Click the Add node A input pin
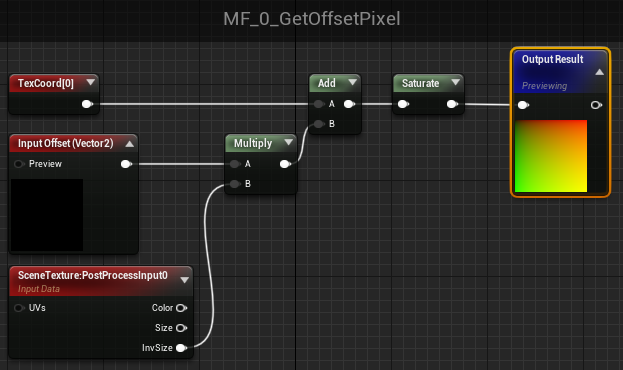The image size is (623, 370). tap(319, 104)
